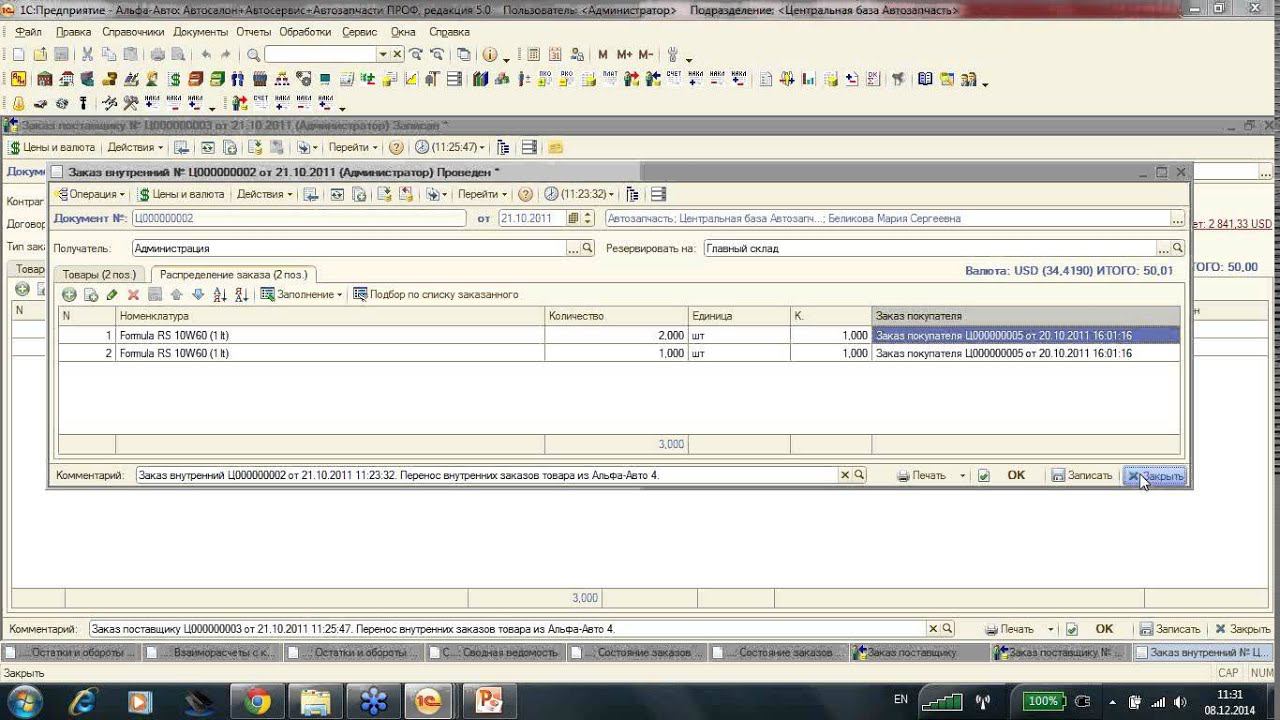
Task: Click the PowerPoint icon in taskbar
Action: click(490, 702)
